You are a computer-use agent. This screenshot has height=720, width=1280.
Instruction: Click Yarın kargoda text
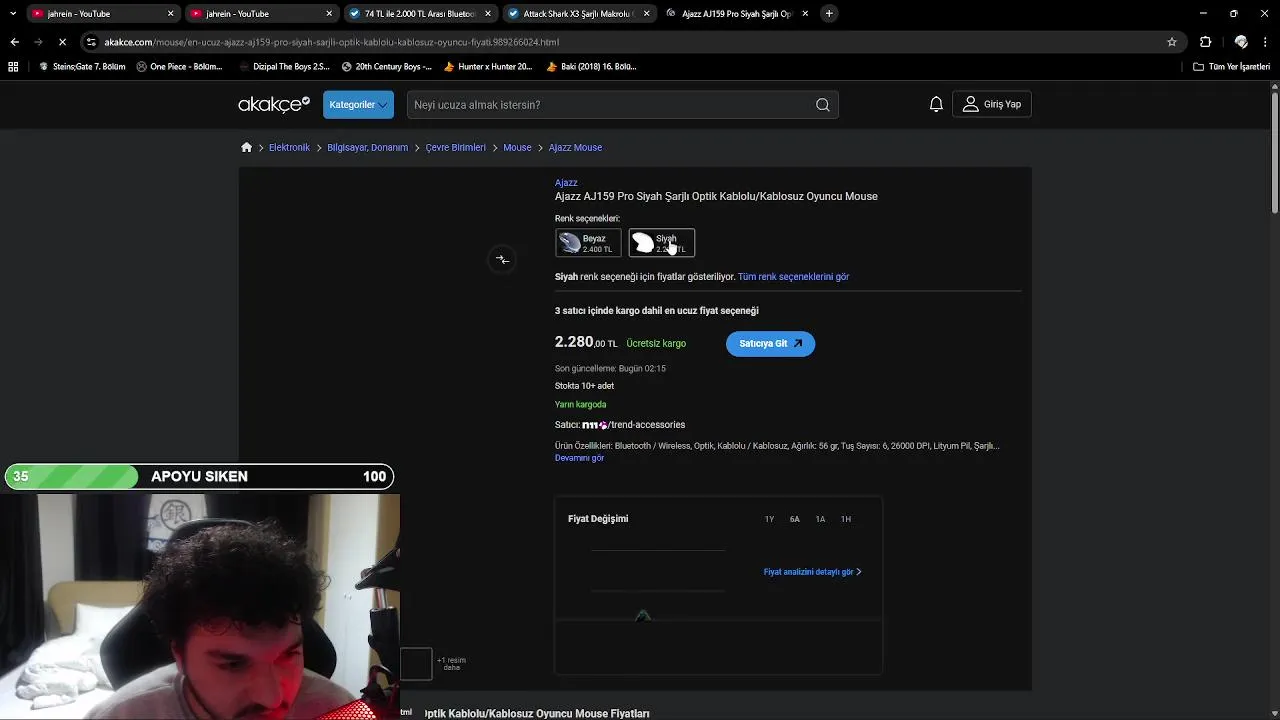point(580,405)
